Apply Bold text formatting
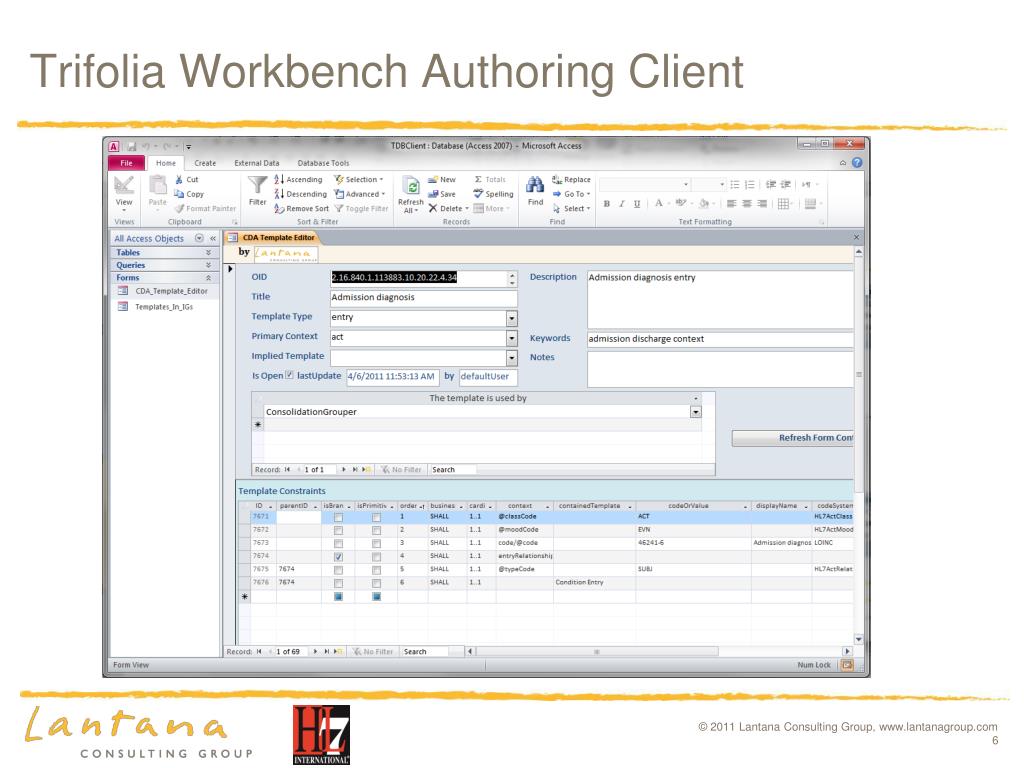 (607, 204)
